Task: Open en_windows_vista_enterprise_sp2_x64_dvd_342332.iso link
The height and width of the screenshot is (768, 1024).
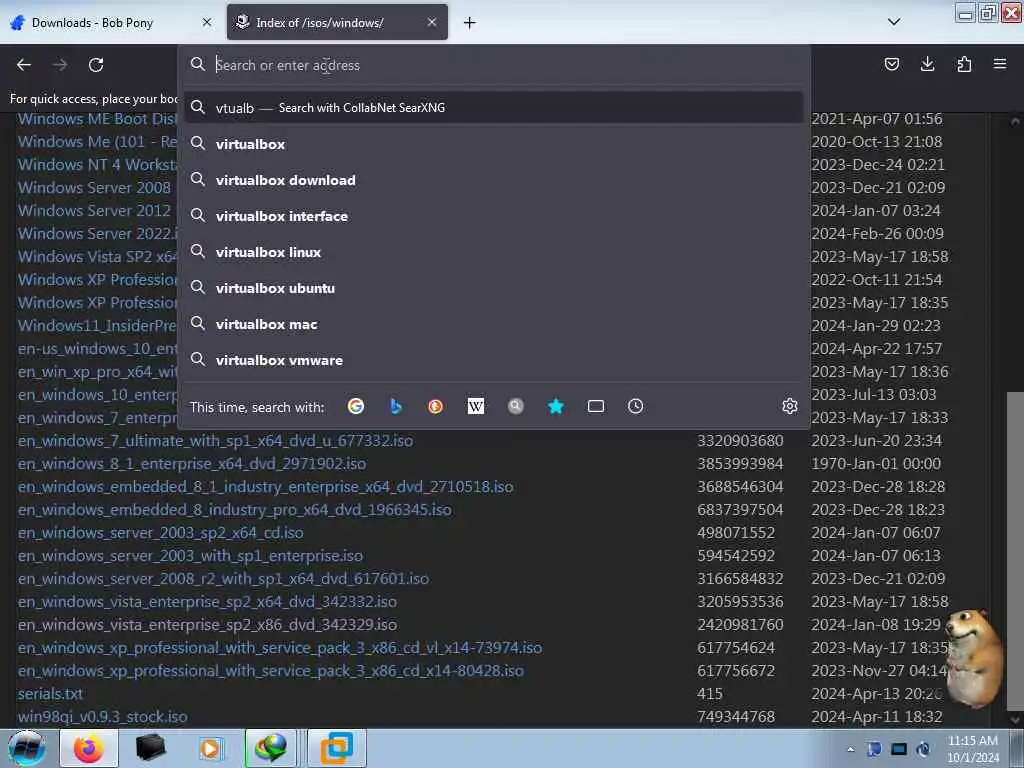Action: (207, 601)
